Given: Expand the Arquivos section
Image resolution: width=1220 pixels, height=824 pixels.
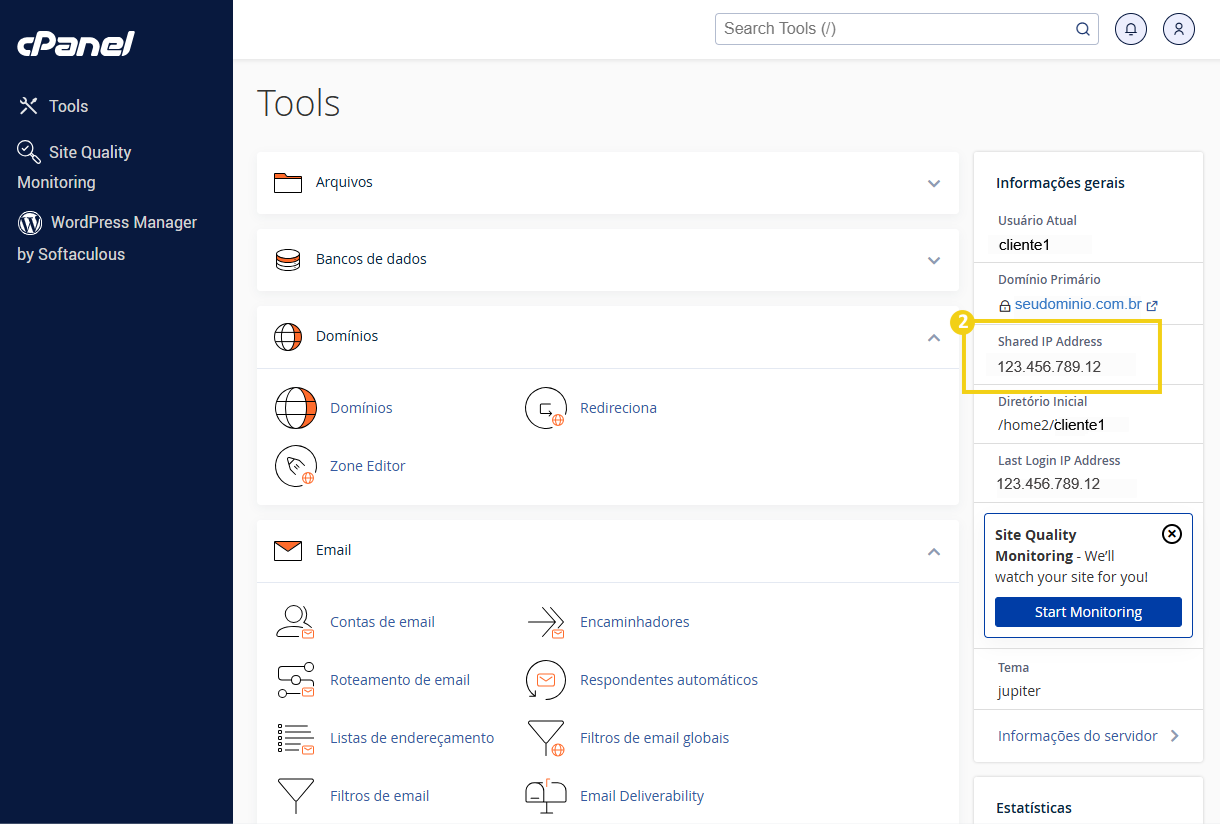Looking at the screenshot, I should pos(934,184).
